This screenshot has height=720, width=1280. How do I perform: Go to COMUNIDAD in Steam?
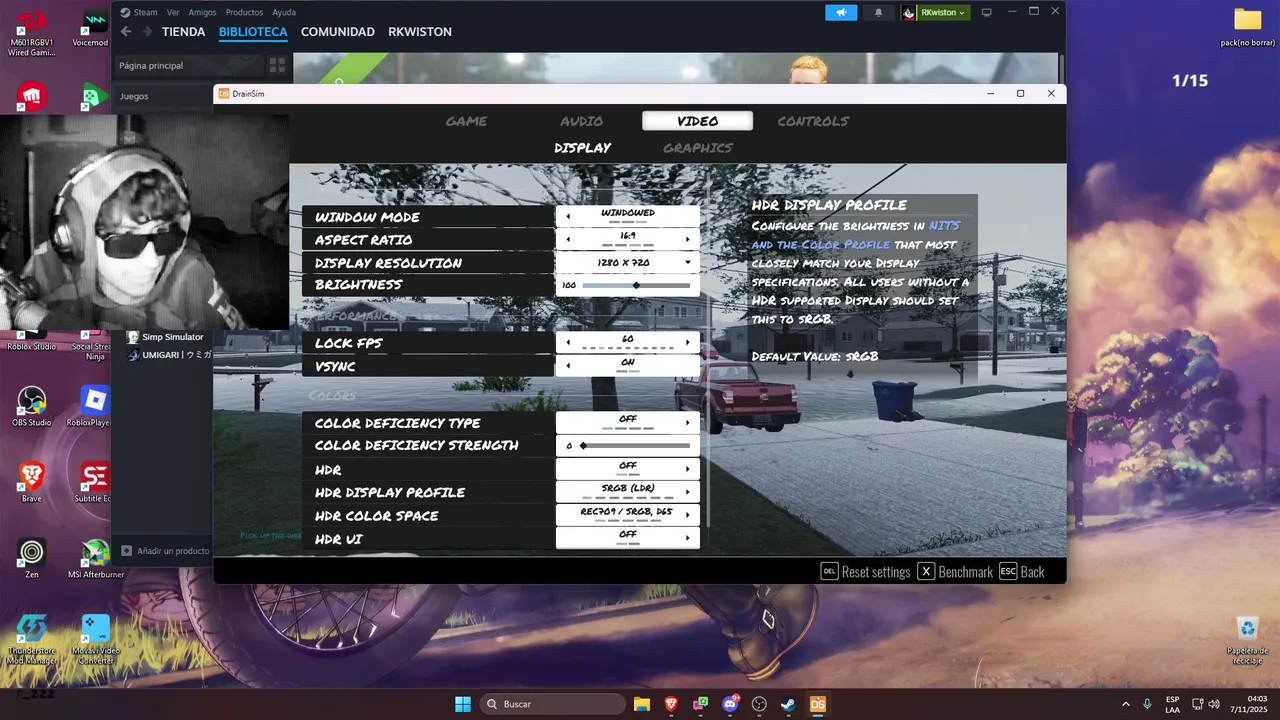click(338, 31)
